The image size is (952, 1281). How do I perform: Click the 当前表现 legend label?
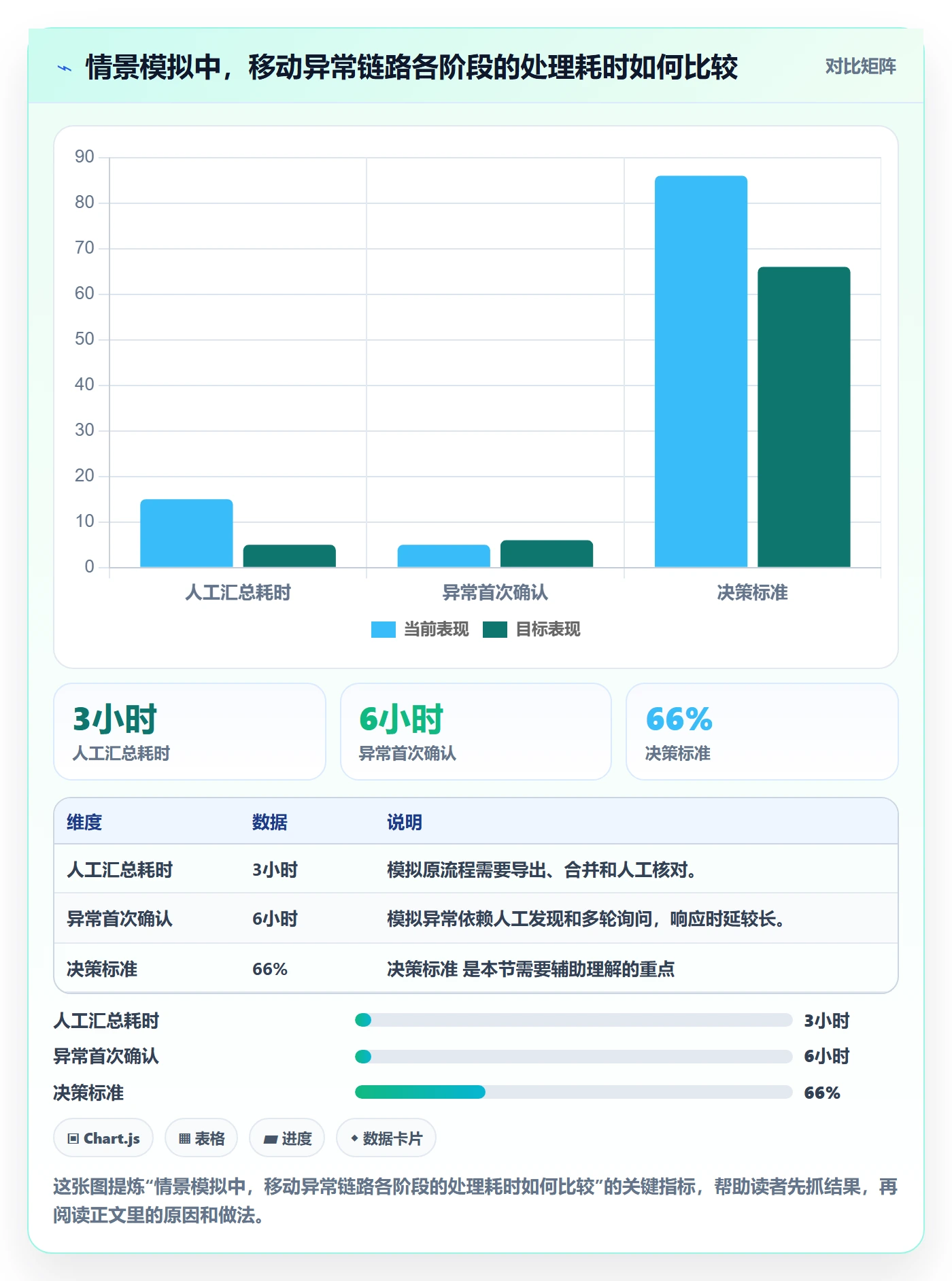click(436, 630)
